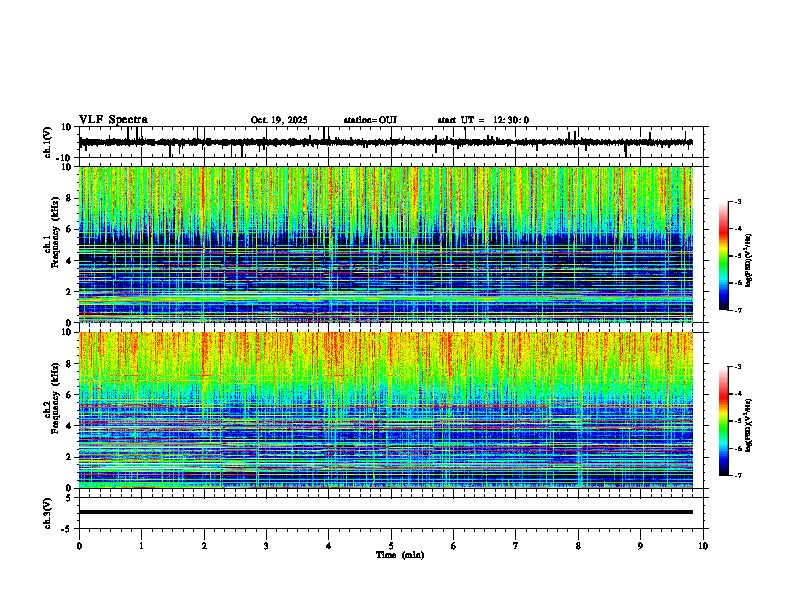Click the date 'Oct. 19, 2025'

(279, 120)
